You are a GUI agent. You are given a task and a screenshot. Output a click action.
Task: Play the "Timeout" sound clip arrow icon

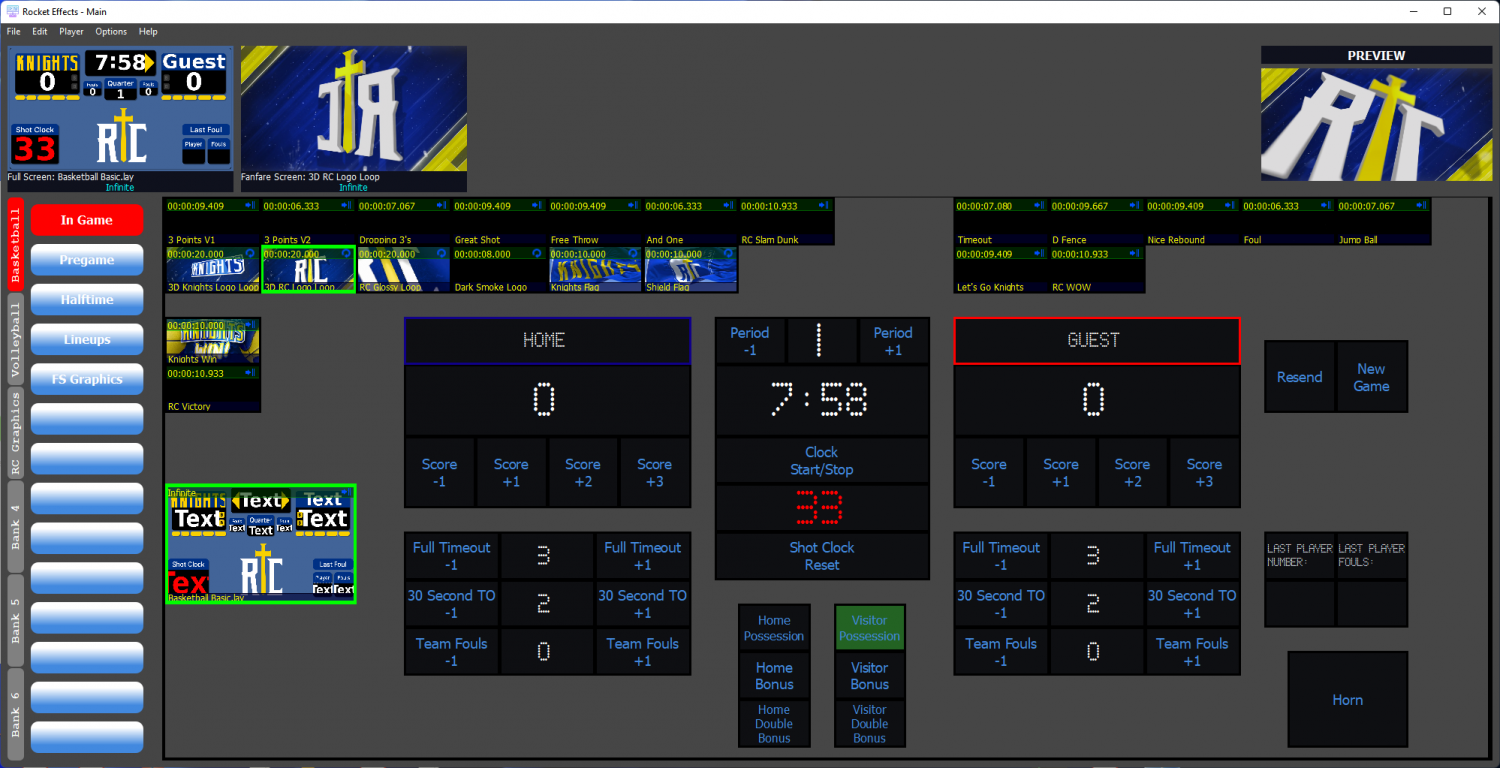click(1038, 205)
